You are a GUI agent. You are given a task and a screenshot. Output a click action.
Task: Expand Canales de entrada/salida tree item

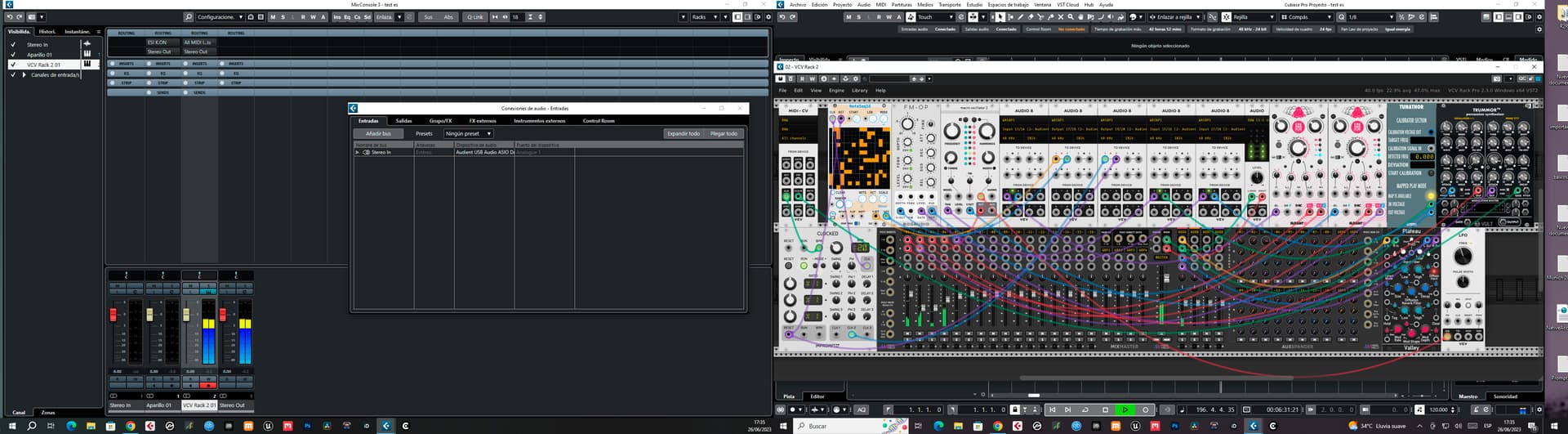coord(24,74)
